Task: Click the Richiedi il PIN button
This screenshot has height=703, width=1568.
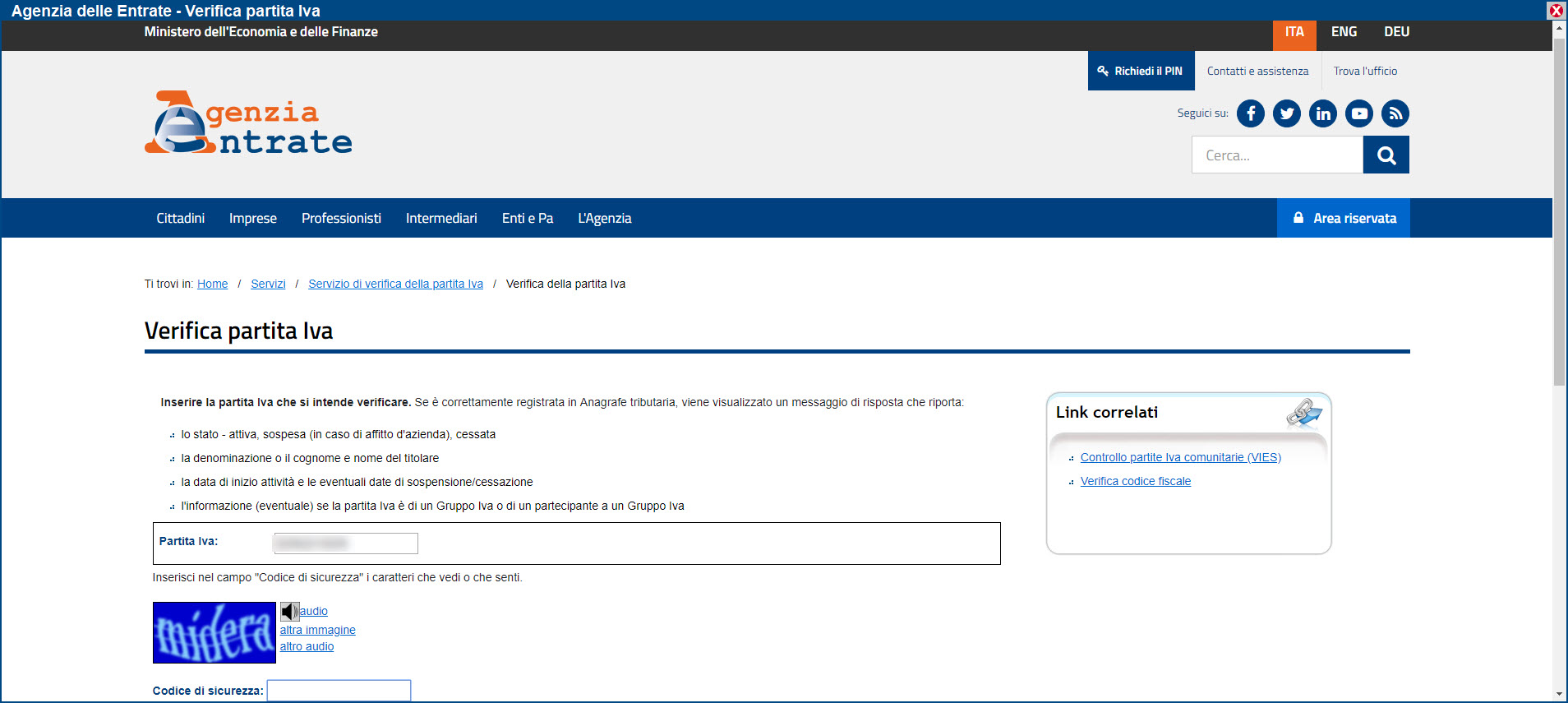Action: (1141, 72)
